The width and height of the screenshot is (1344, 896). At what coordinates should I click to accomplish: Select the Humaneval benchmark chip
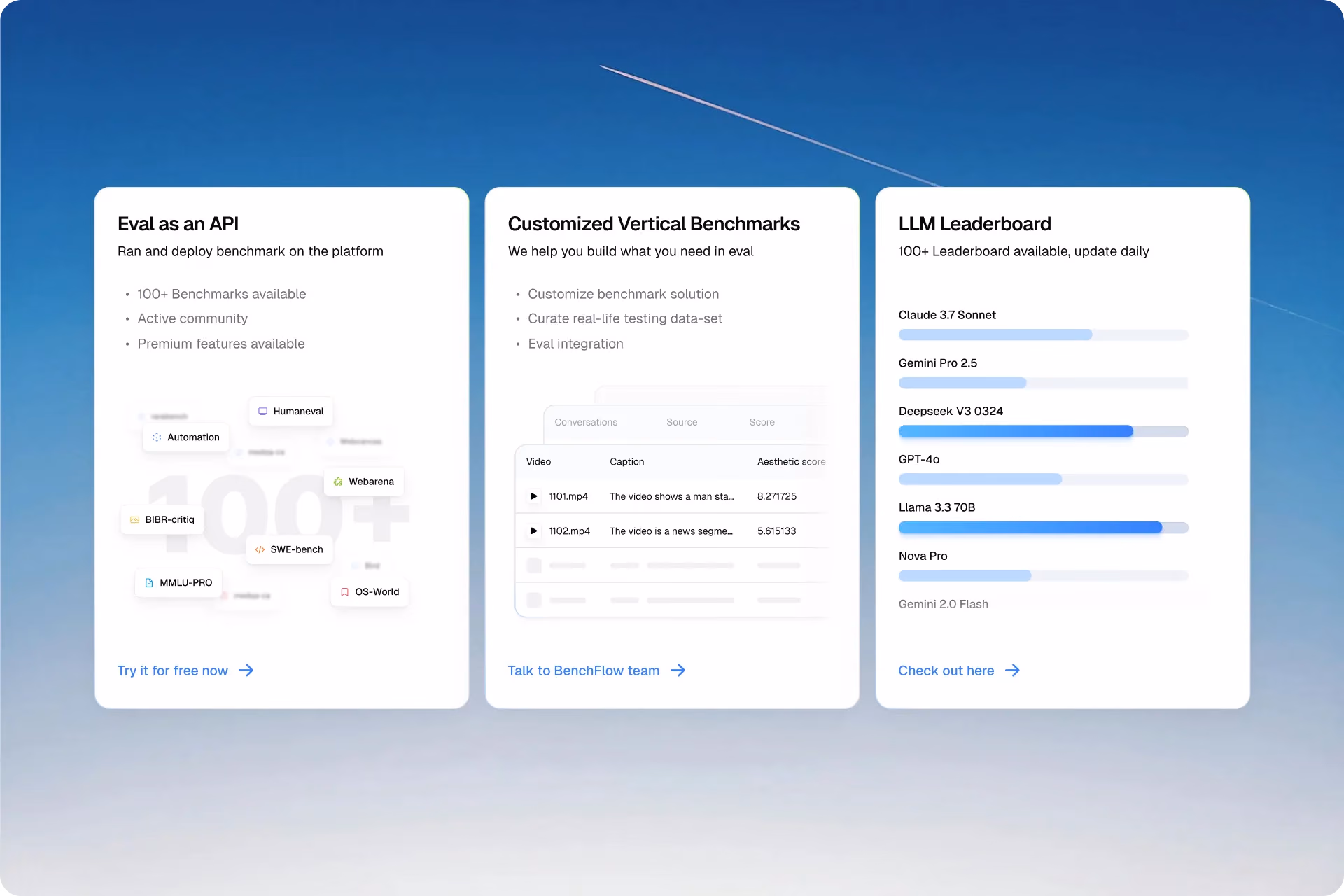[291, 412]
